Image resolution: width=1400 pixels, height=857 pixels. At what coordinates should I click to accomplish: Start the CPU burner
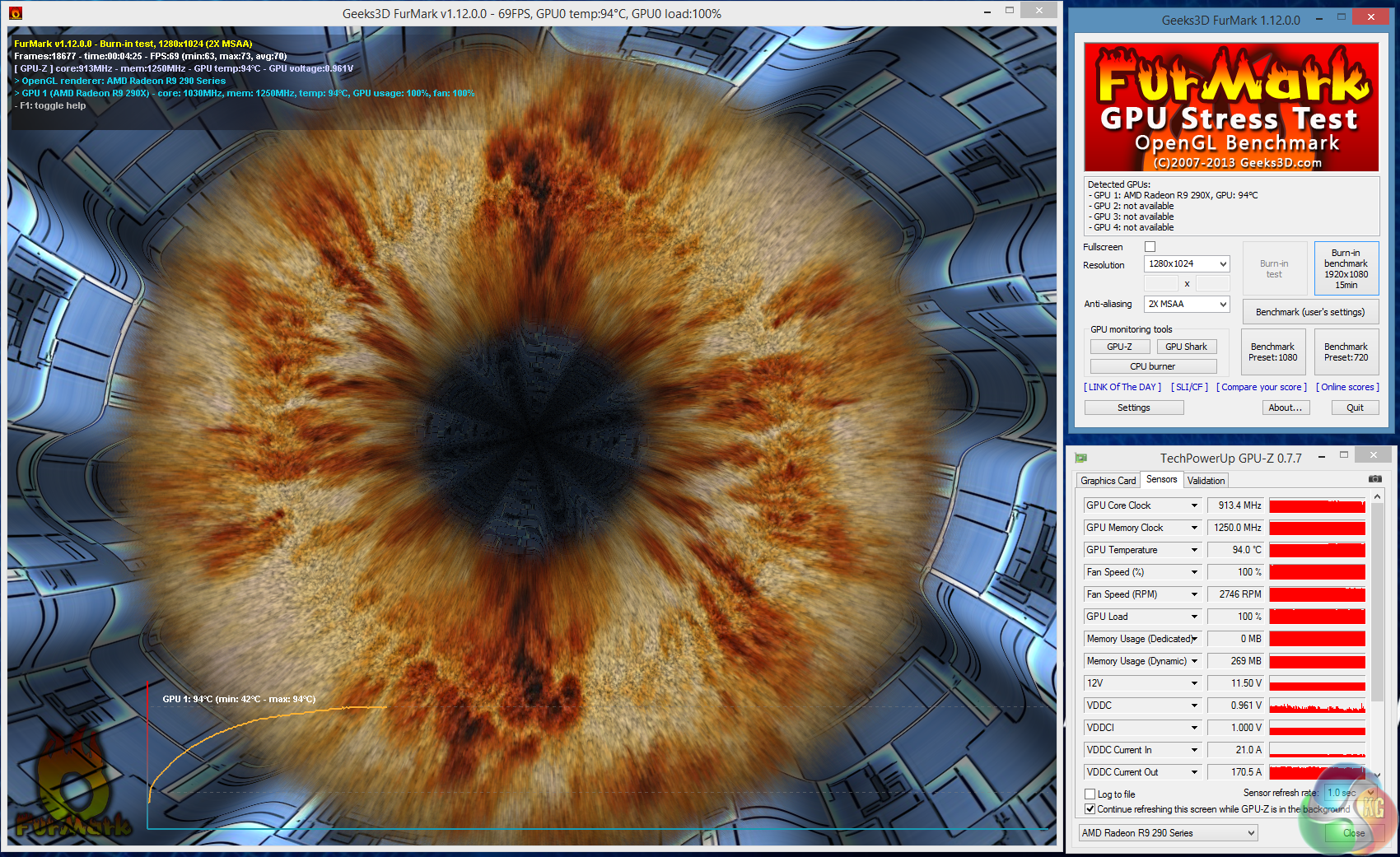[x=1153, y=366]
